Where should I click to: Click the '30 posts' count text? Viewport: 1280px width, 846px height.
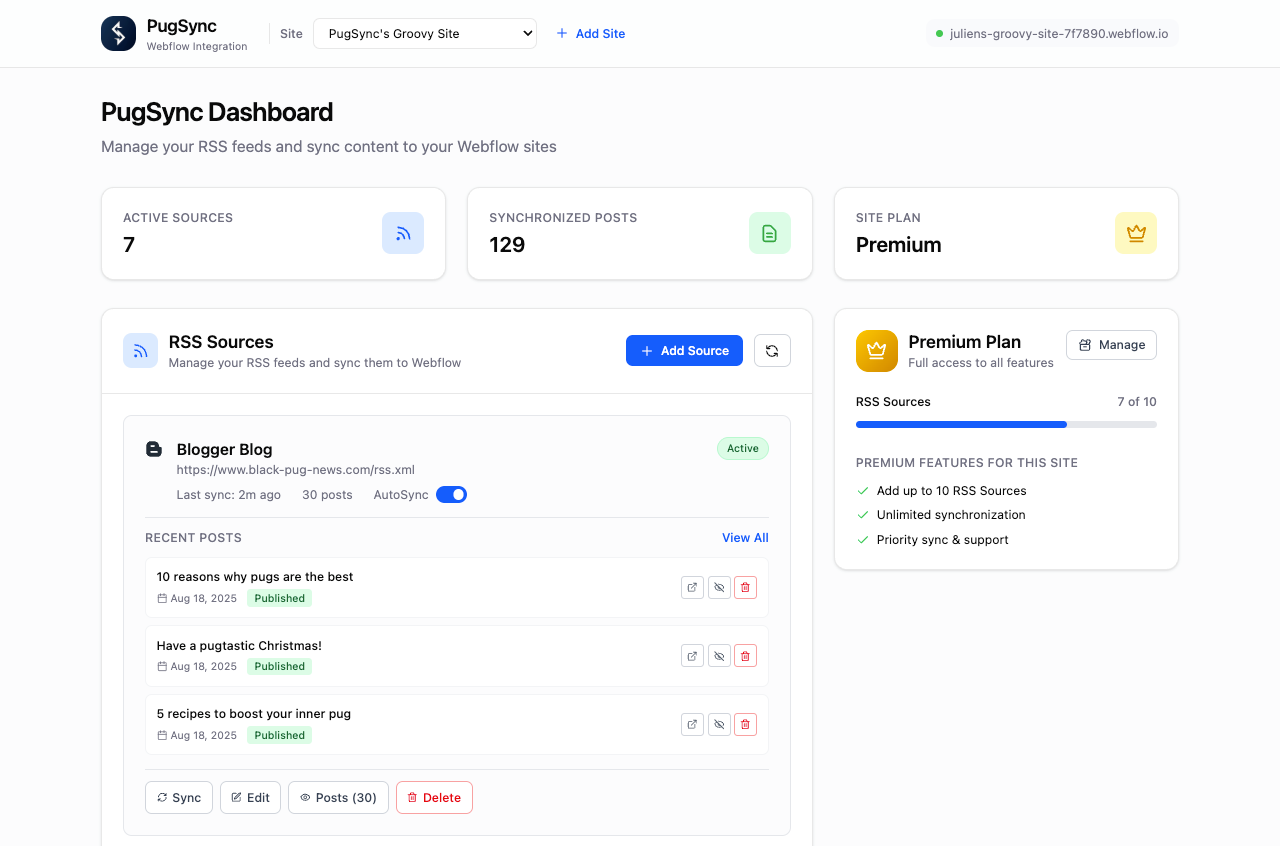pos(327,494)
